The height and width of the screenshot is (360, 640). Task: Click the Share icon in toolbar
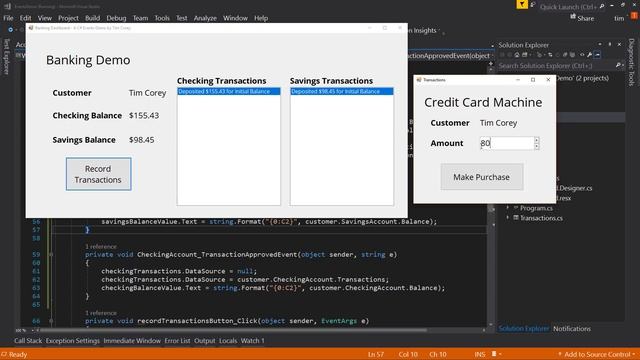[x=573, y=17]
